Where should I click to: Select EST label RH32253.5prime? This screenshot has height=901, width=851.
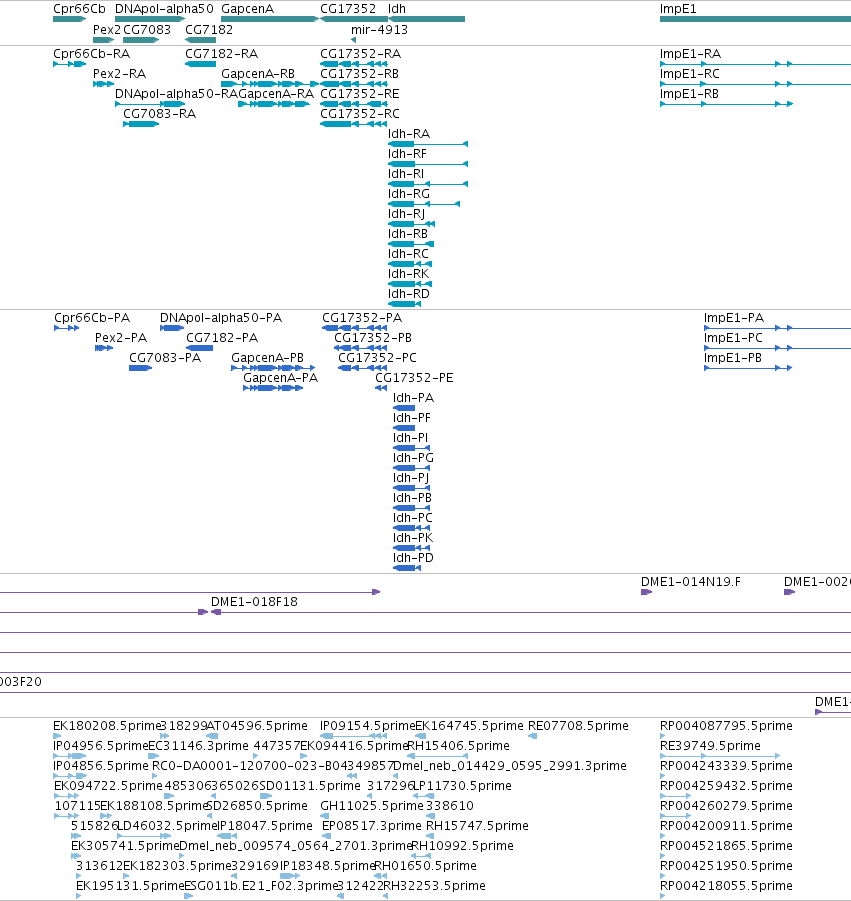pyautogui.click(x=435, y=886)
